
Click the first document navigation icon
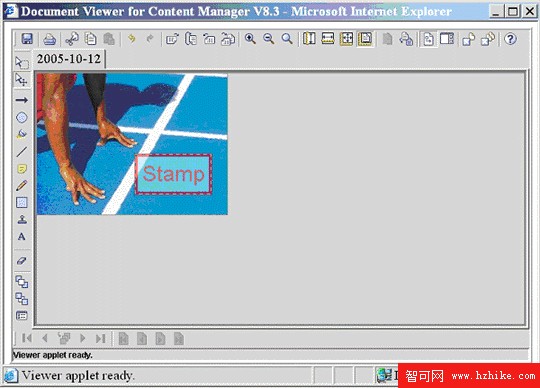point(123,339)
